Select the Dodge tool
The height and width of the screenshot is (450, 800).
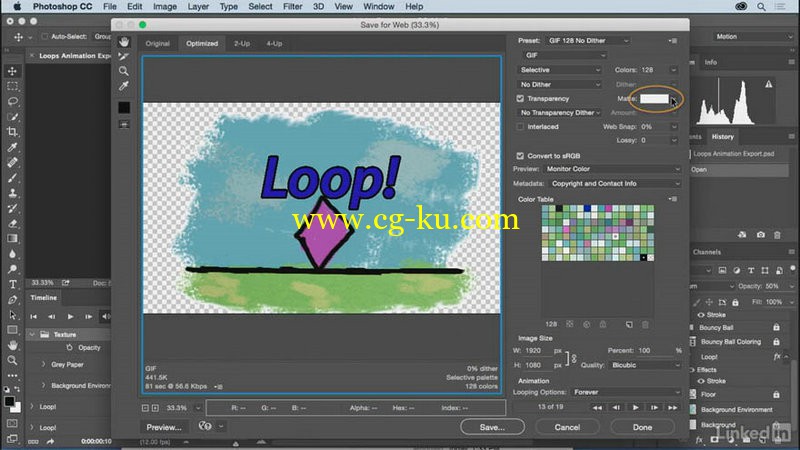(x=13, y=269)
